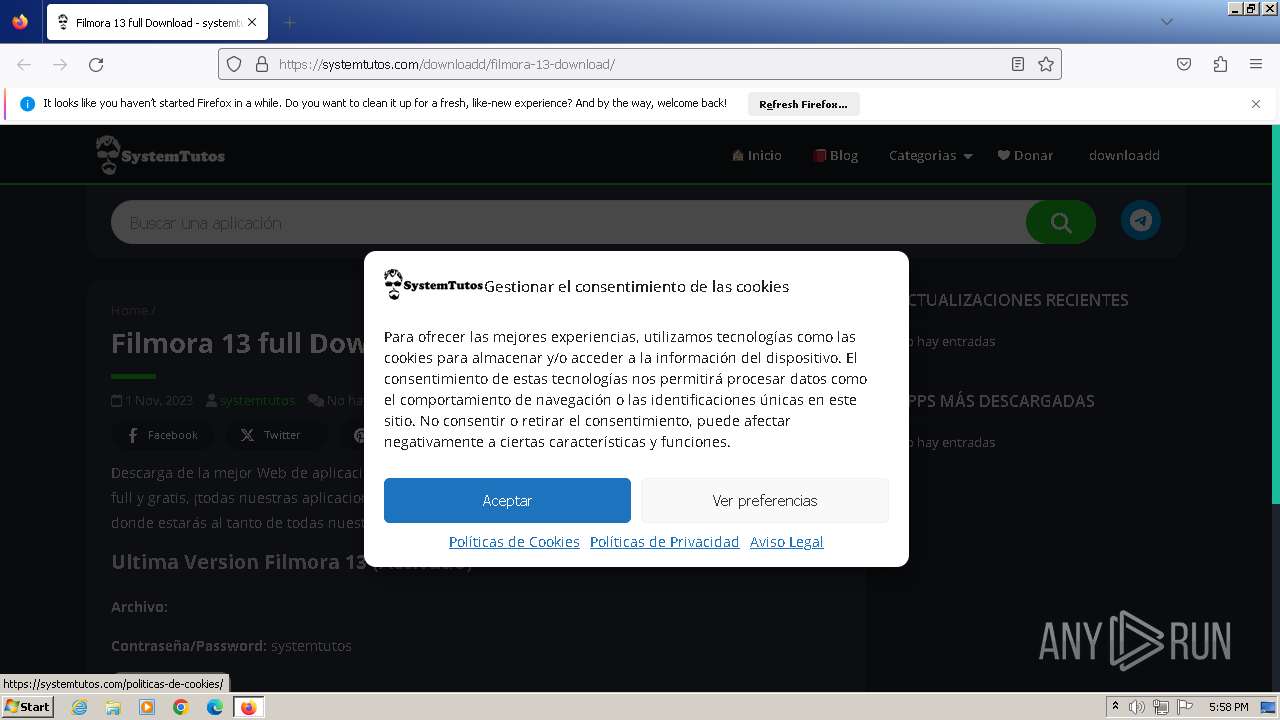Bookmark this page with star icon

tap(1046, 64)
